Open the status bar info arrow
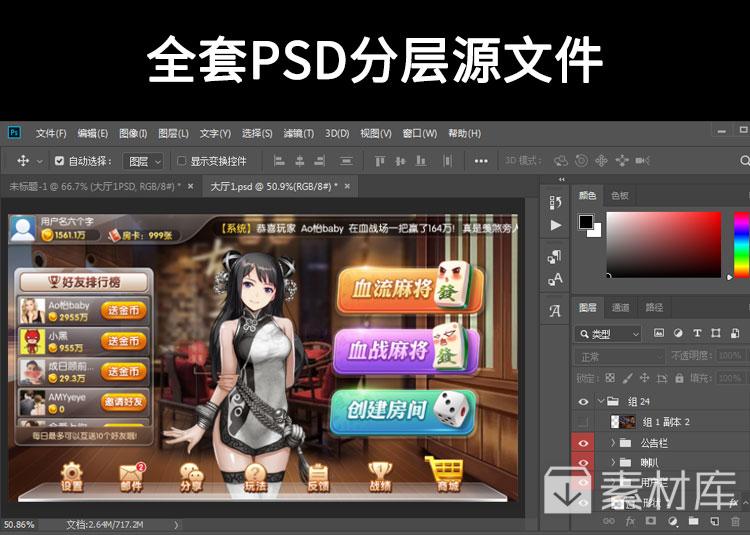Screen dimensions: 750x535 [176, 525]
